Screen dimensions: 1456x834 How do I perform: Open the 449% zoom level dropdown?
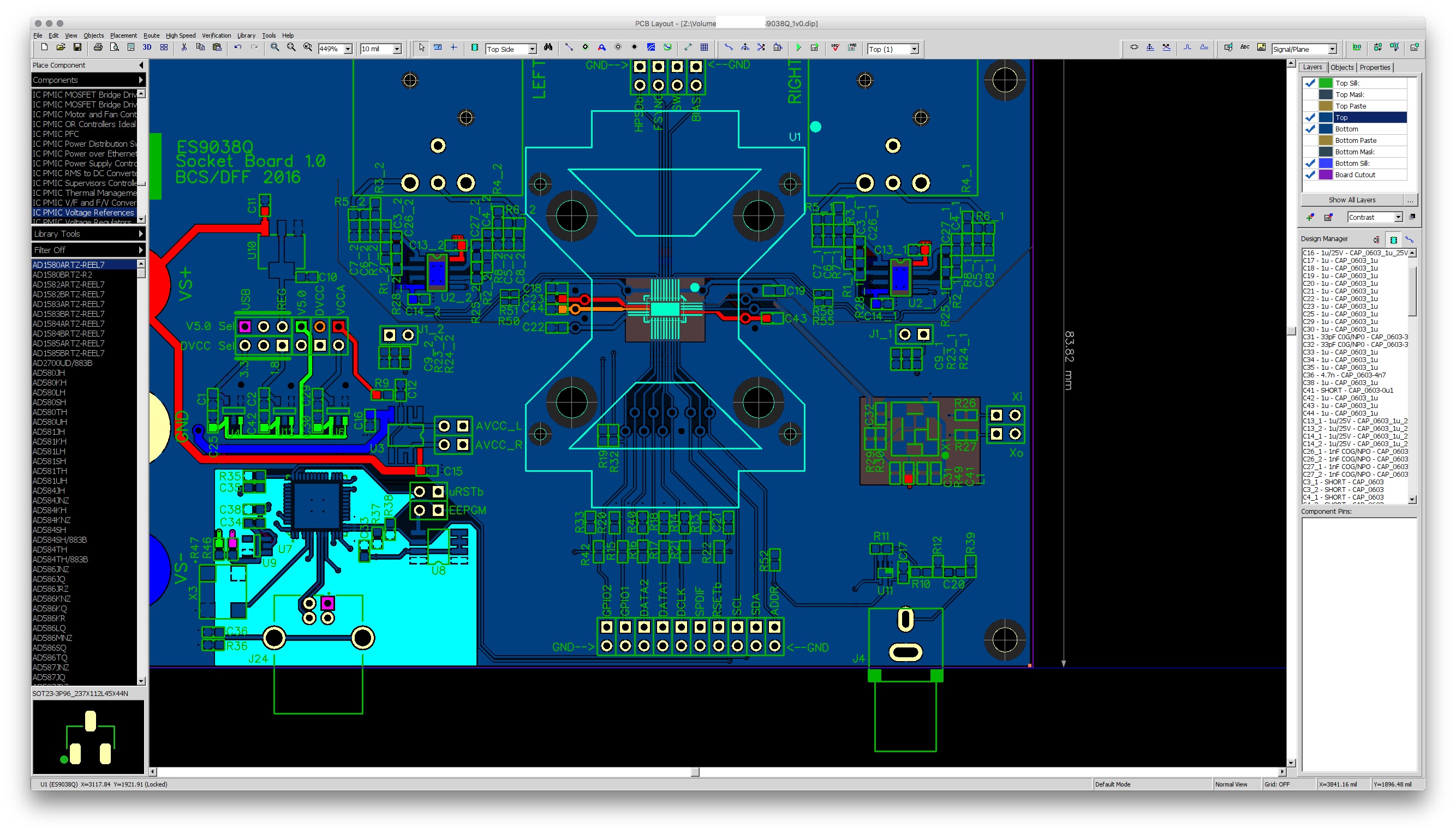[x=348, y=49]
